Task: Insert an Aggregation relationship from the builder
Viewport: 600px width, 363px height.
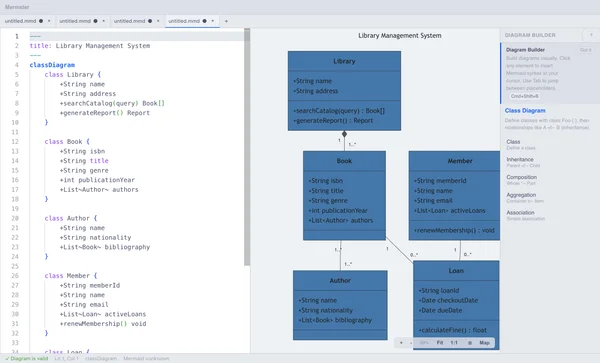Action: tap(549, 197)
